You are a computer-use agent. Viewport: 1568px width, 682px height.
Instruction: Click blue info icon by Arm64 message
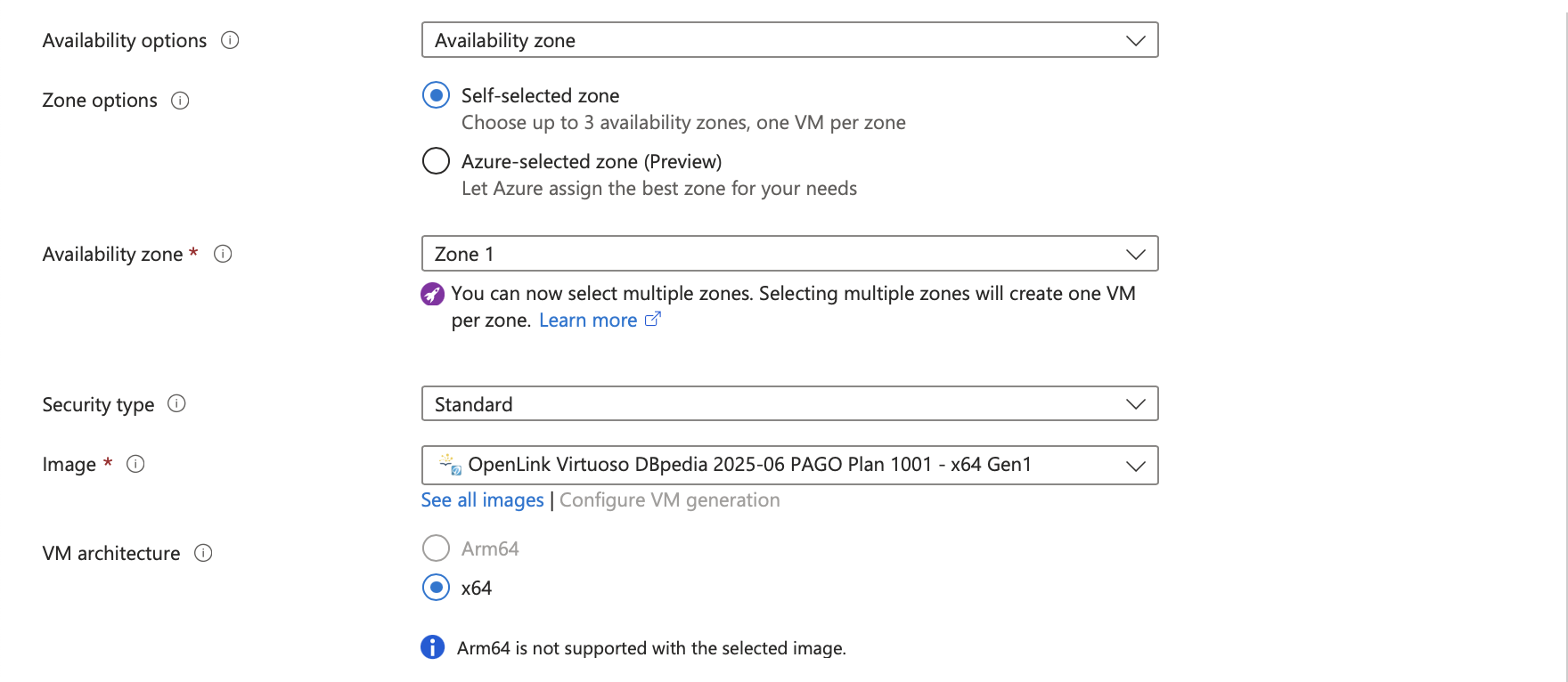coord(432,647)
